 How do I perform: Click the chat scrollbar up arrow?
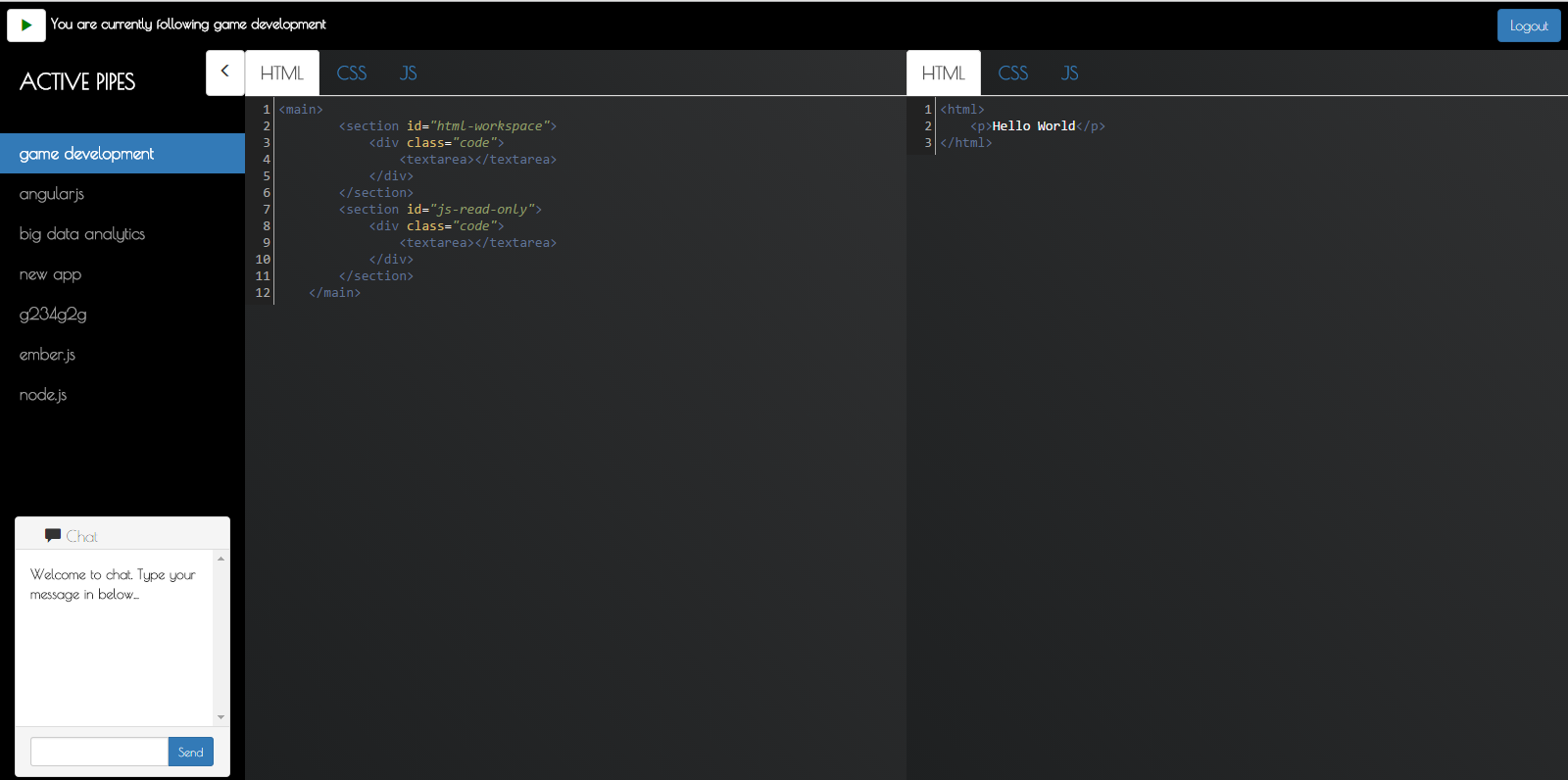click(220, 559)
